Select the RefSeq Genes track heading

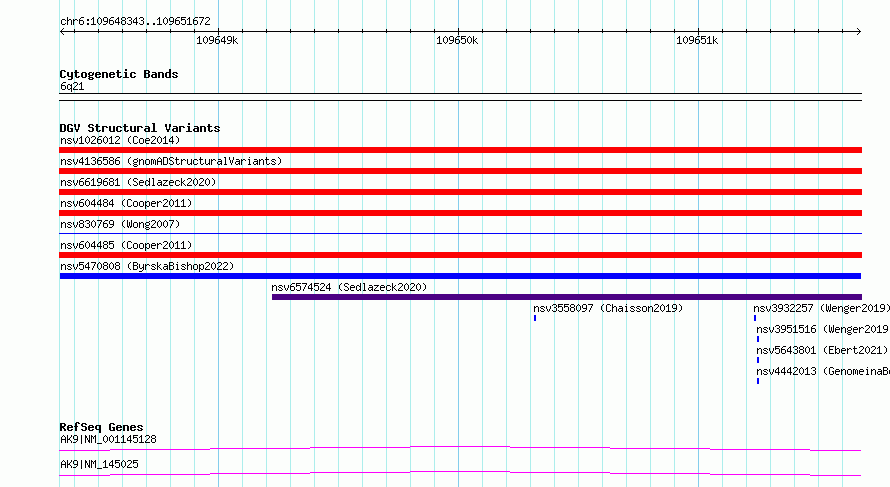101,427
